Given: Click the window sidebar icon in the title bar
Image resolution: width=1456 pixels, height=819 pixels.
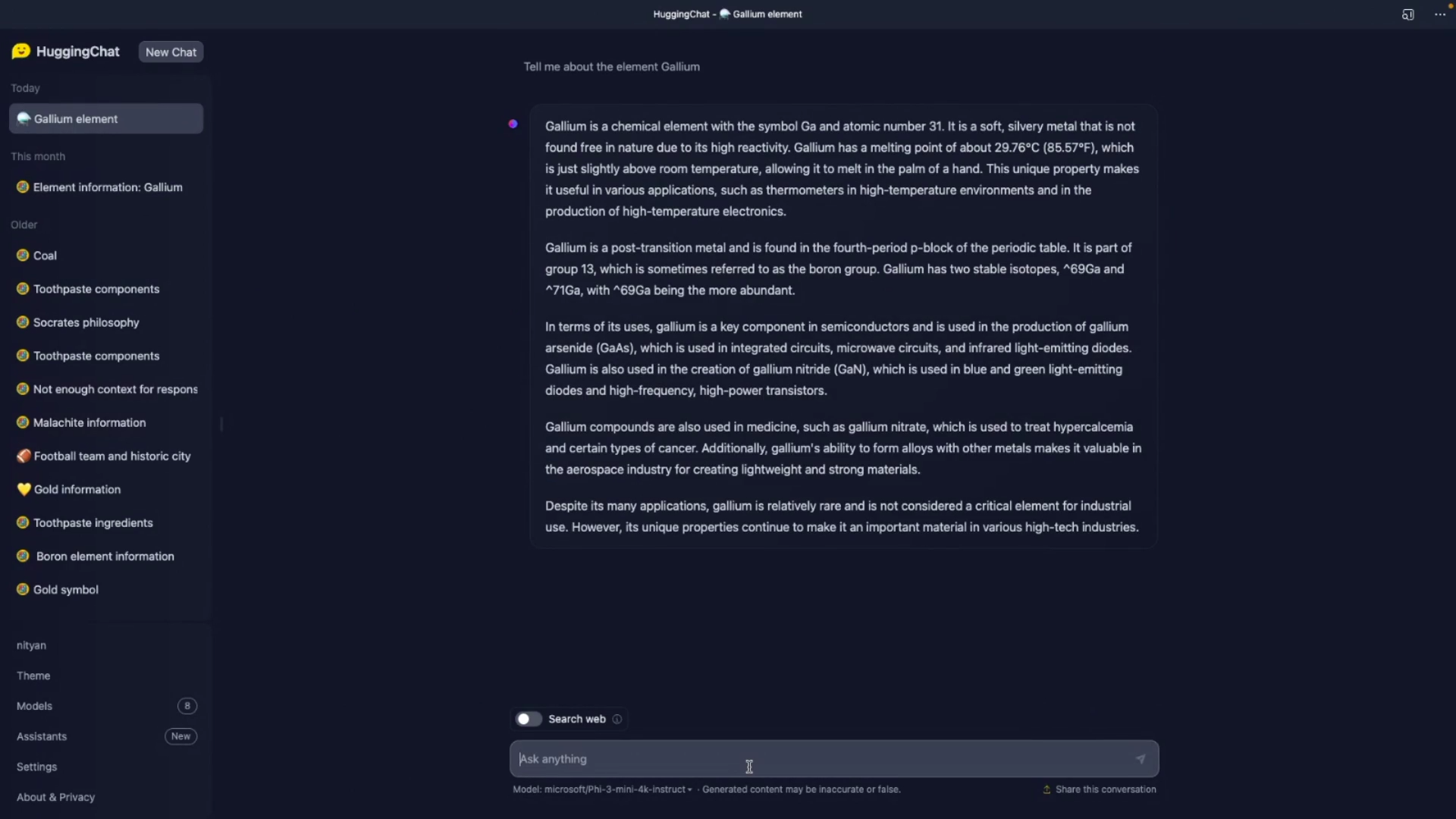Looking at the screenshot, I should (1408, 14).
